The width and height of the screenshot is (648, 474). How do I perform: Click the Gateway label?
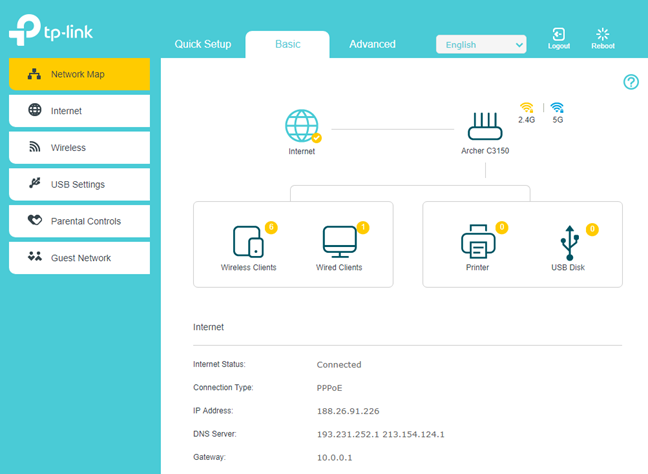click(209, 457)
